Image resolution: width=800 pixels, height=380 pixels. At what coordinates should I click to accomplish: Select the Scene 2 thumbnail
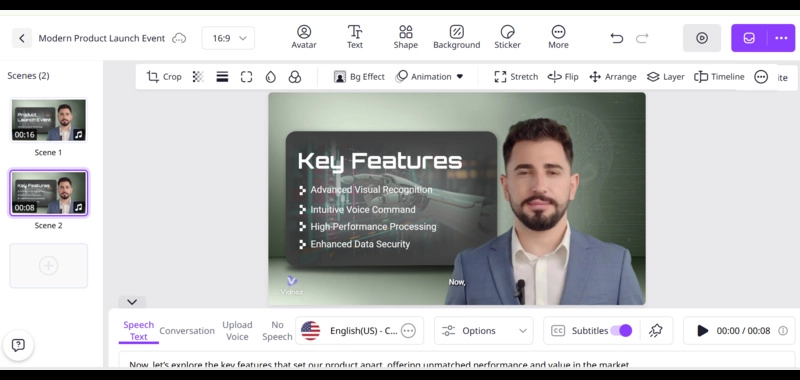(x=48, y=193)
